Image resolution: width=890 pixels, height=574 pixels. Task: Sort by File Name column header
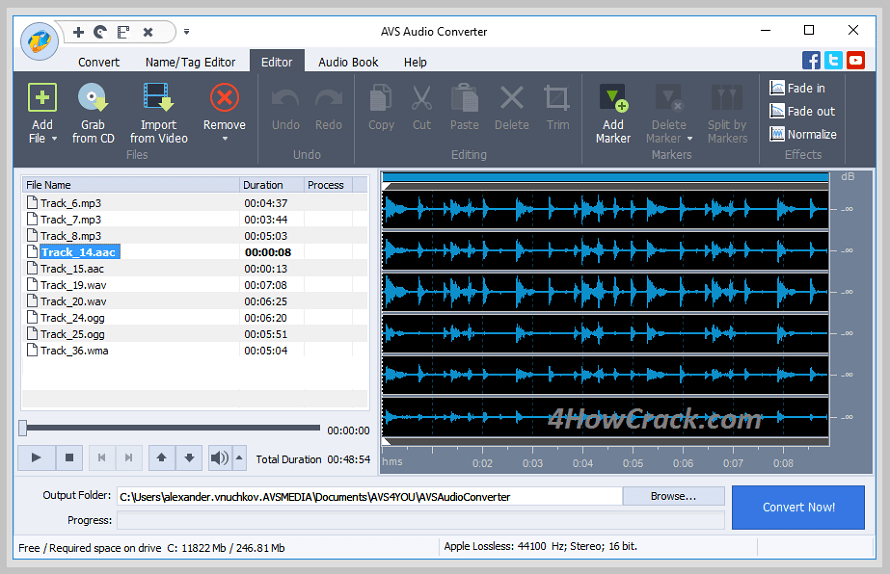(x=131, y=185)
